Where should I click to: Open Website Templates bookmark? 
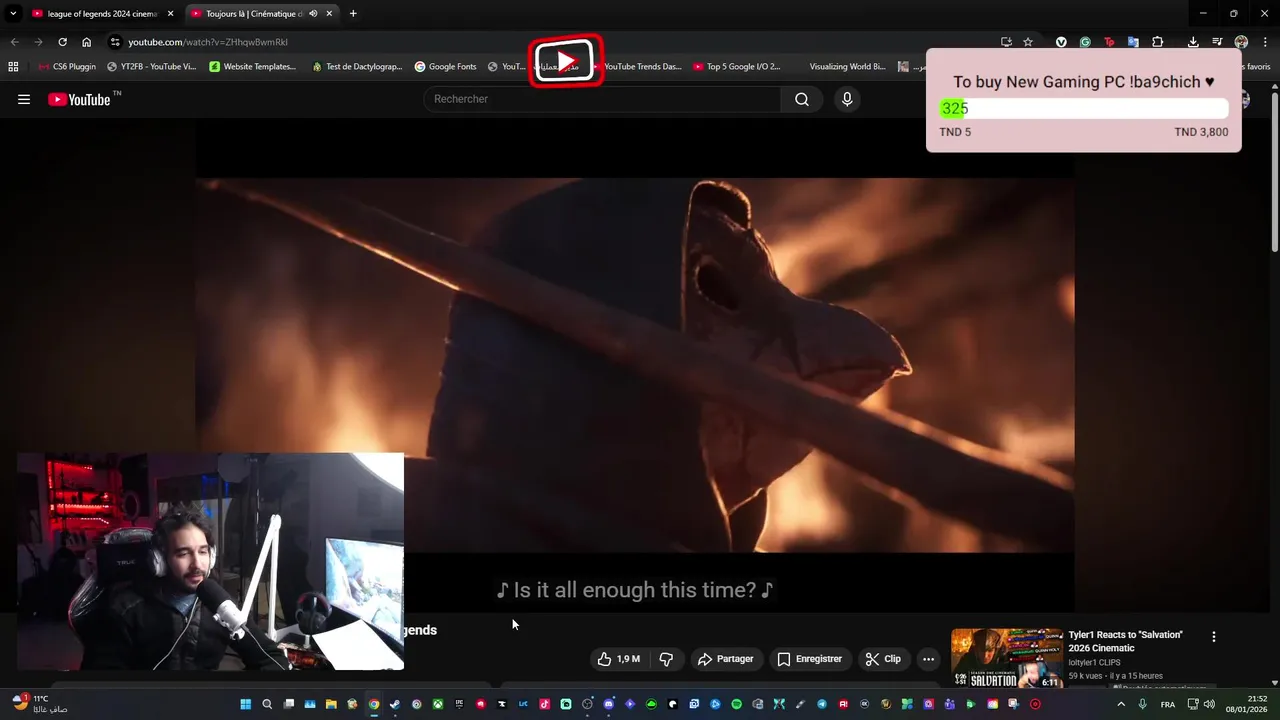click(253, 67)
